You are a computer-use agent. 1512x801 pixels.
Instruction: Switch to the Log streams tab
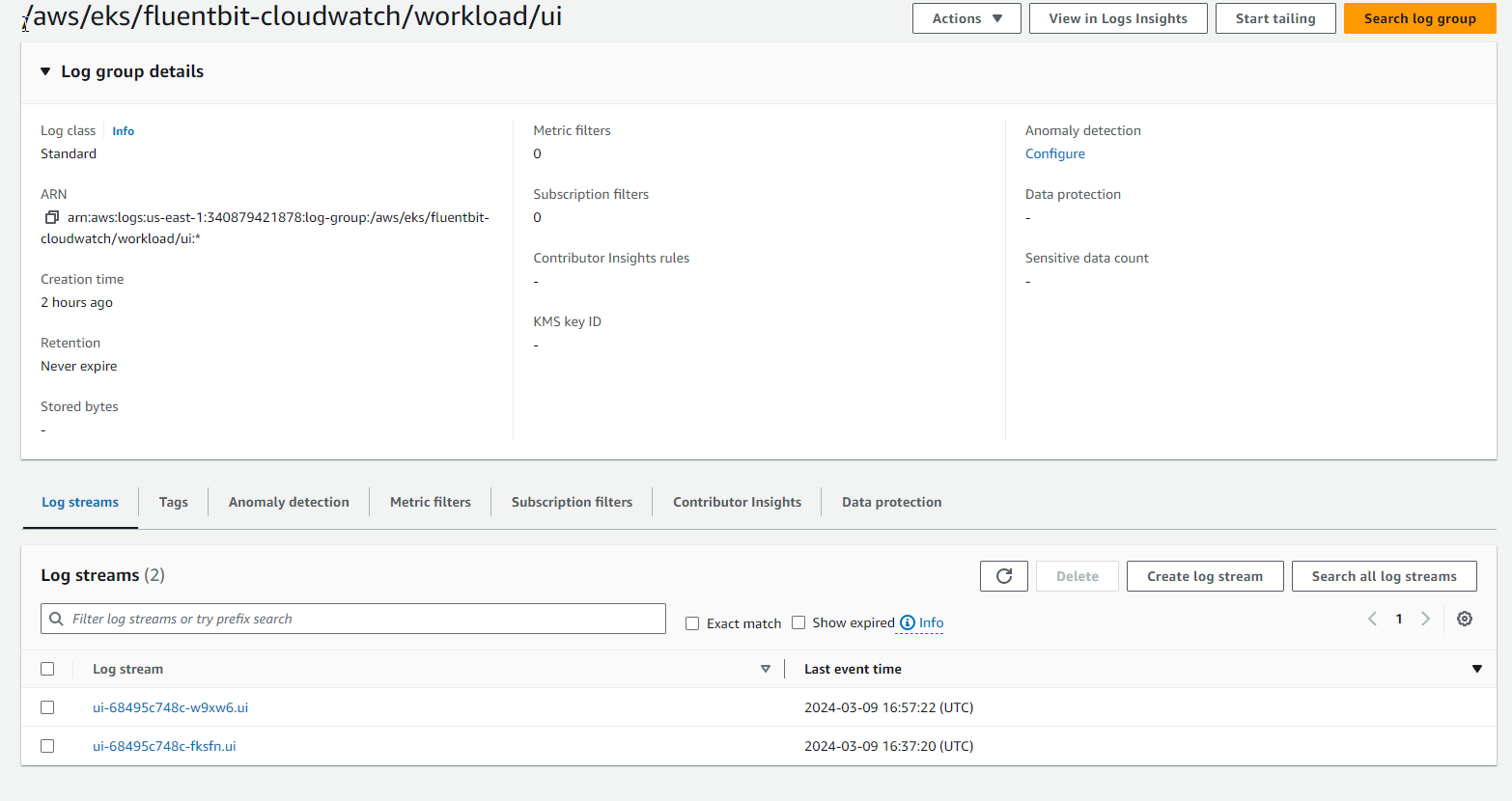point(80,502)
